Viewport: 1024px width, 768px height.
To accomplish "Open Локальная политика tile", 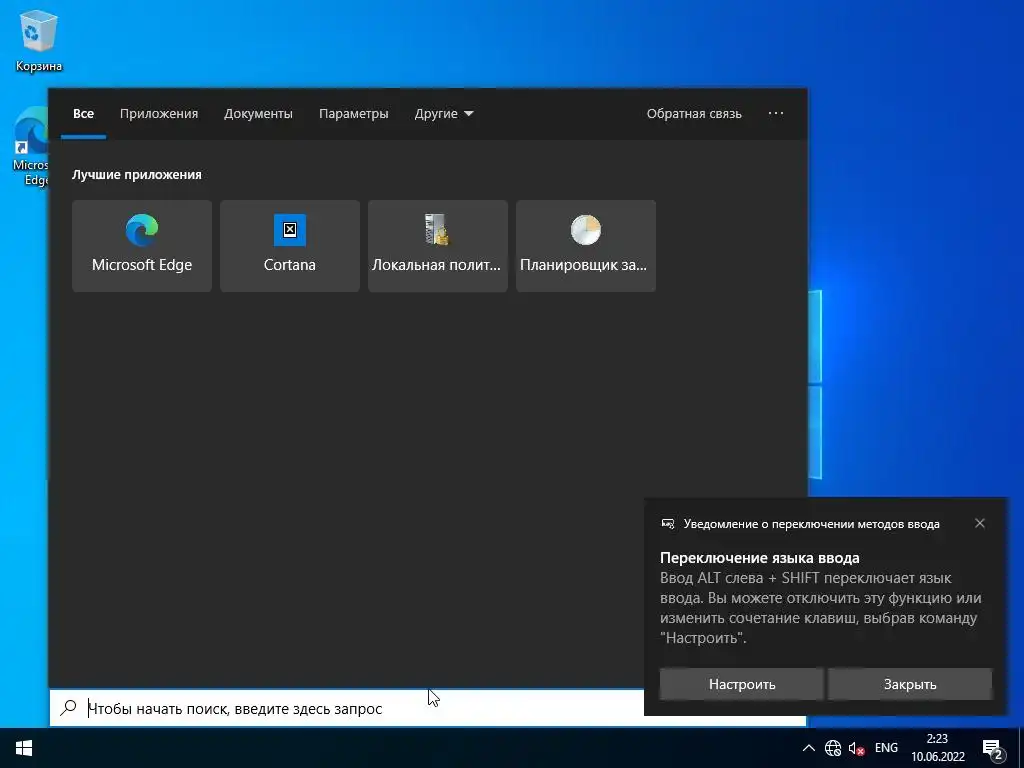I will pyautogui.click(x=438, y=246).
